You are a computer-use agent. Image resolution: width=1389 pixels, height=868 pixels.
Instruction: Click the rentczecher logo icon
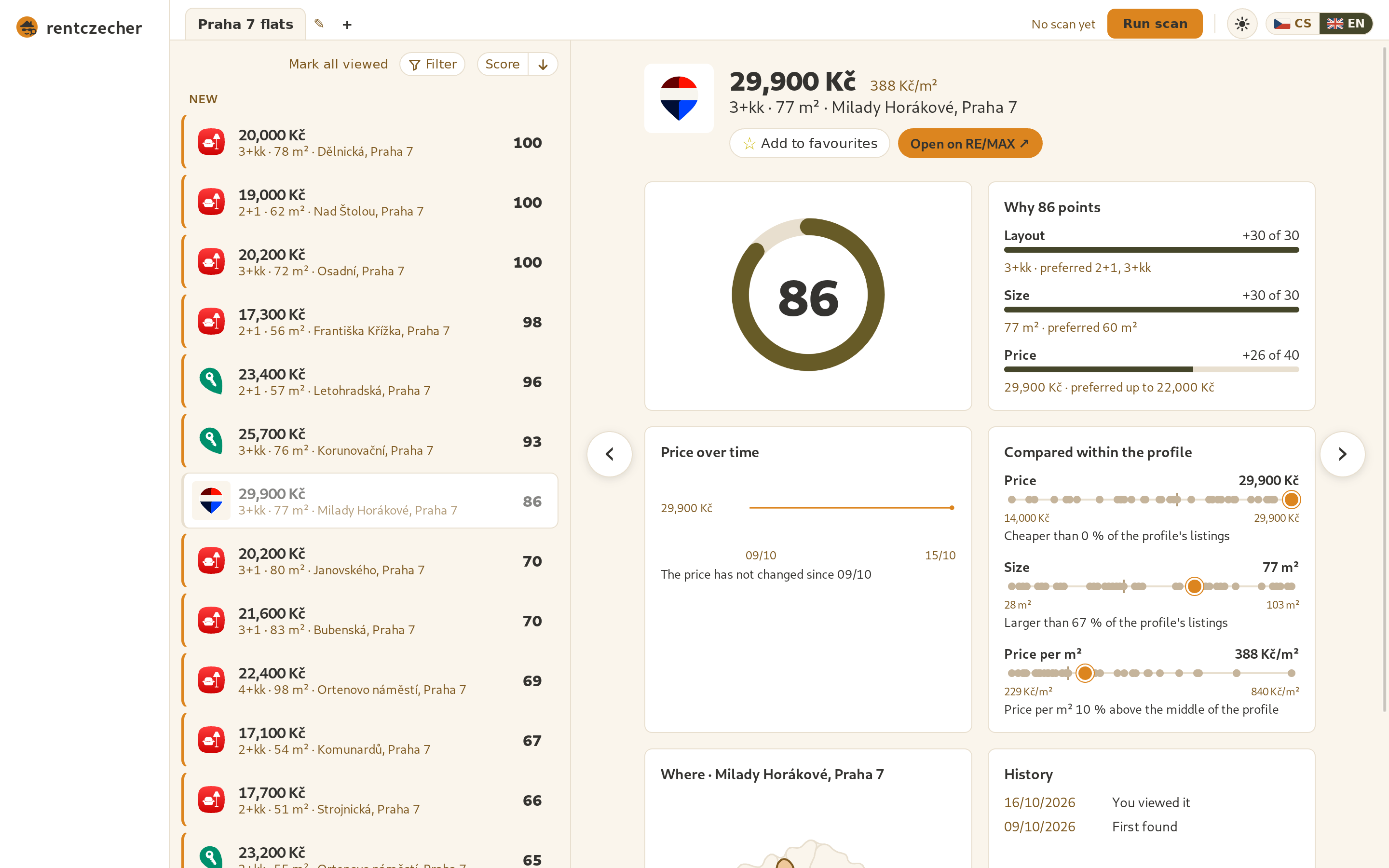(x=27, y=27)
